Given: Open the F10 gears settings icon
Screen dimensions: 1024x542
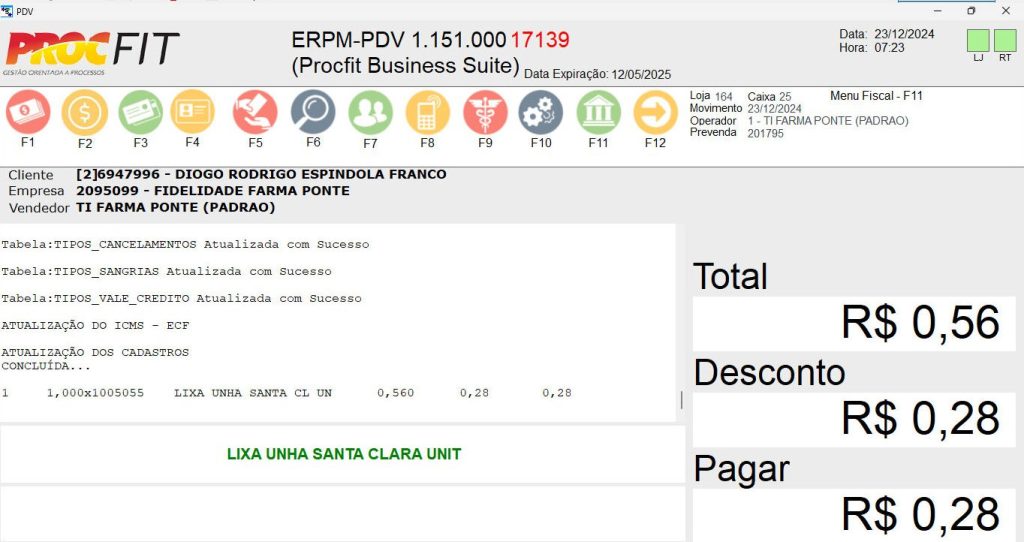Looking at the screenshot, I should 541,112.
